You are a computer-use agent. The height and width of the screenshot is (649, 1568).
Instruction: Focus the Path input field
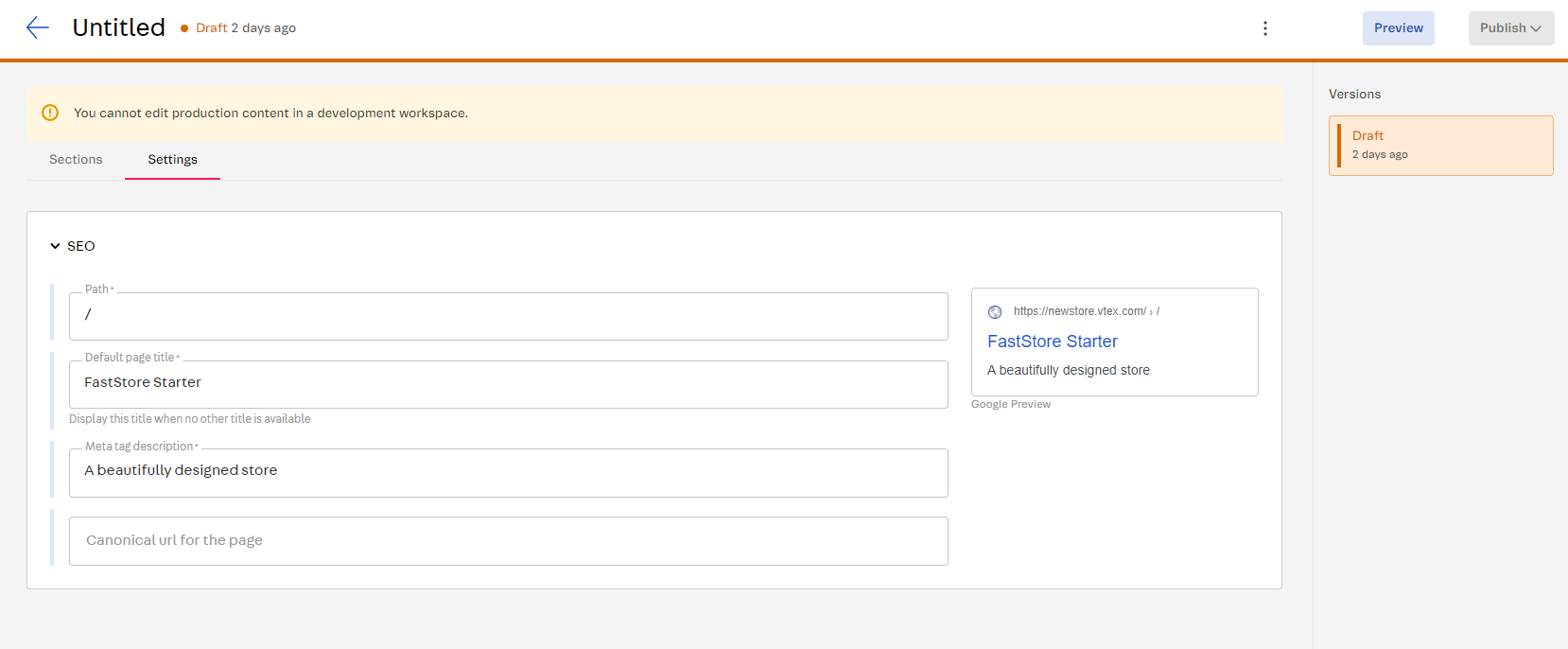tap(509, 316)
